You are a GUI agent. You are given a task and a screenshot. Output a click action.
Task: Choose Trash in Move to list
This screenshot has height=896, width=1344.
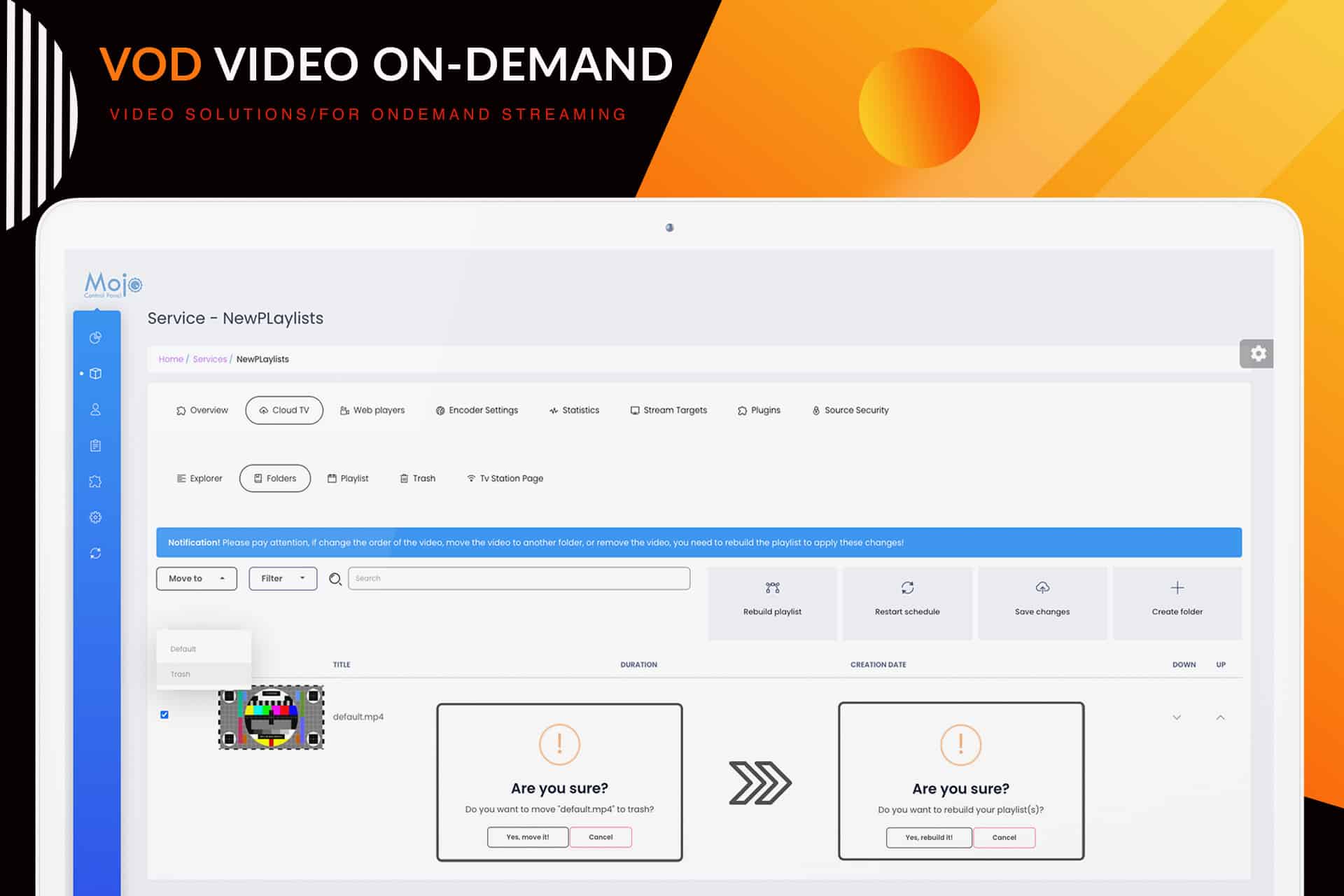pyautogui.click(x=204, y=674)
